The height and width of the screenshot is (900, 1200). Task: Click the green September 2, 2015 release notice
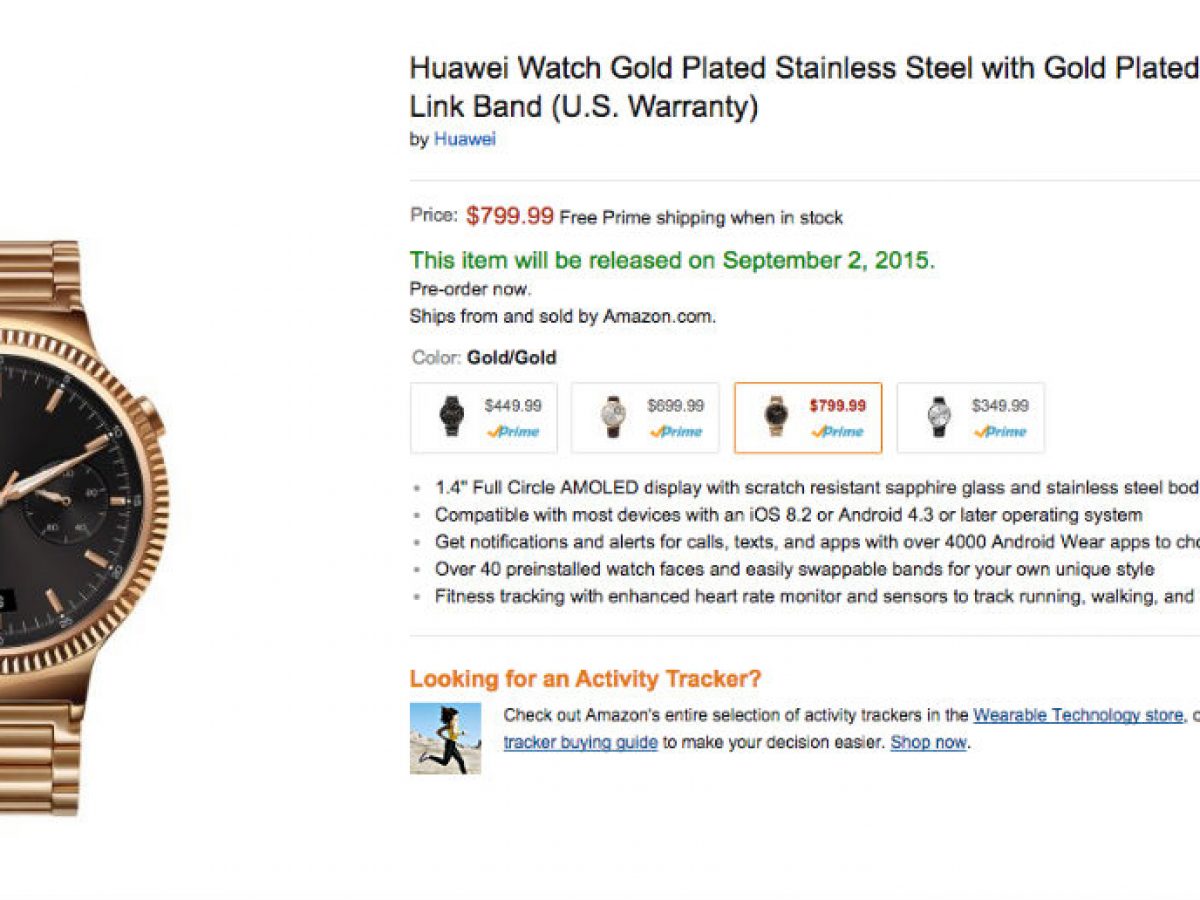point(672,261)
